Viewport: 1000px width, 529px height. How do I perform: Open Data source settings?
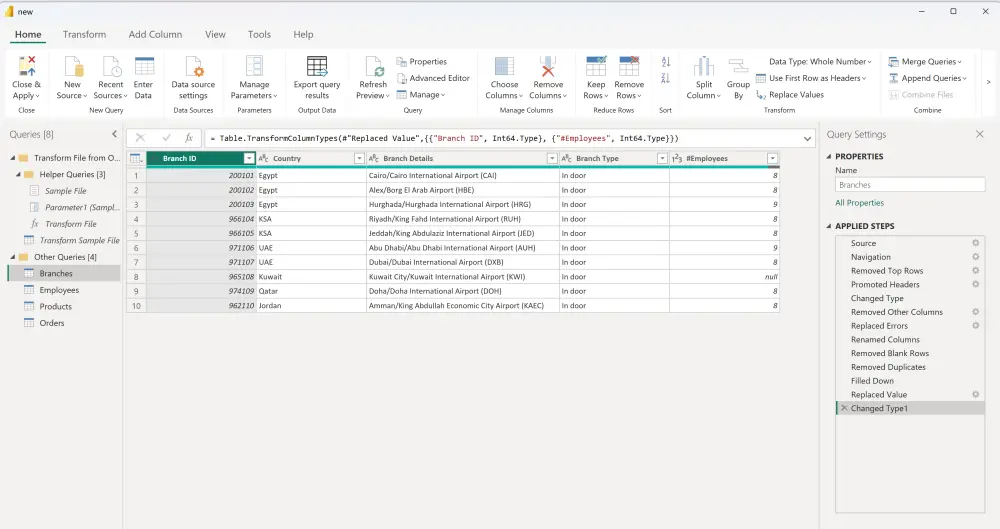[x=193, y=66]
